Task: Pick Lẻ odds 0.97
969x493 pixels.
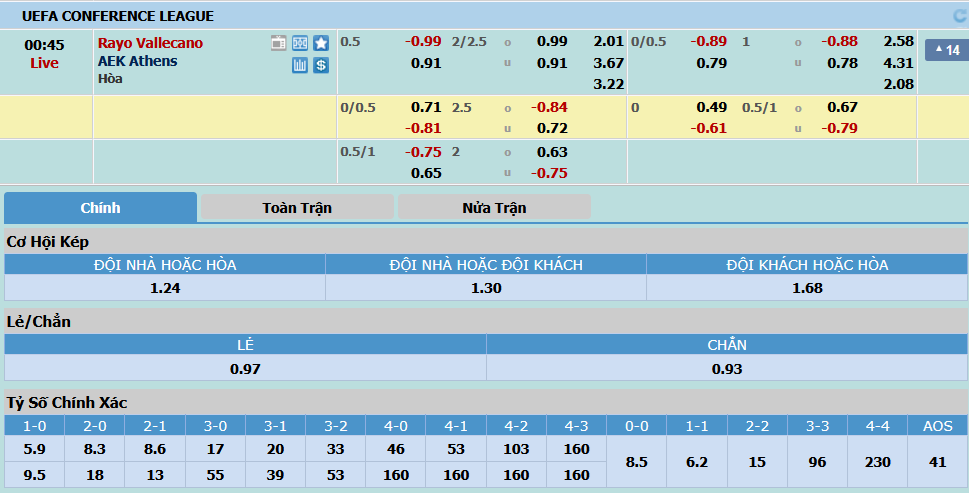Action: [x=245, y=369]
